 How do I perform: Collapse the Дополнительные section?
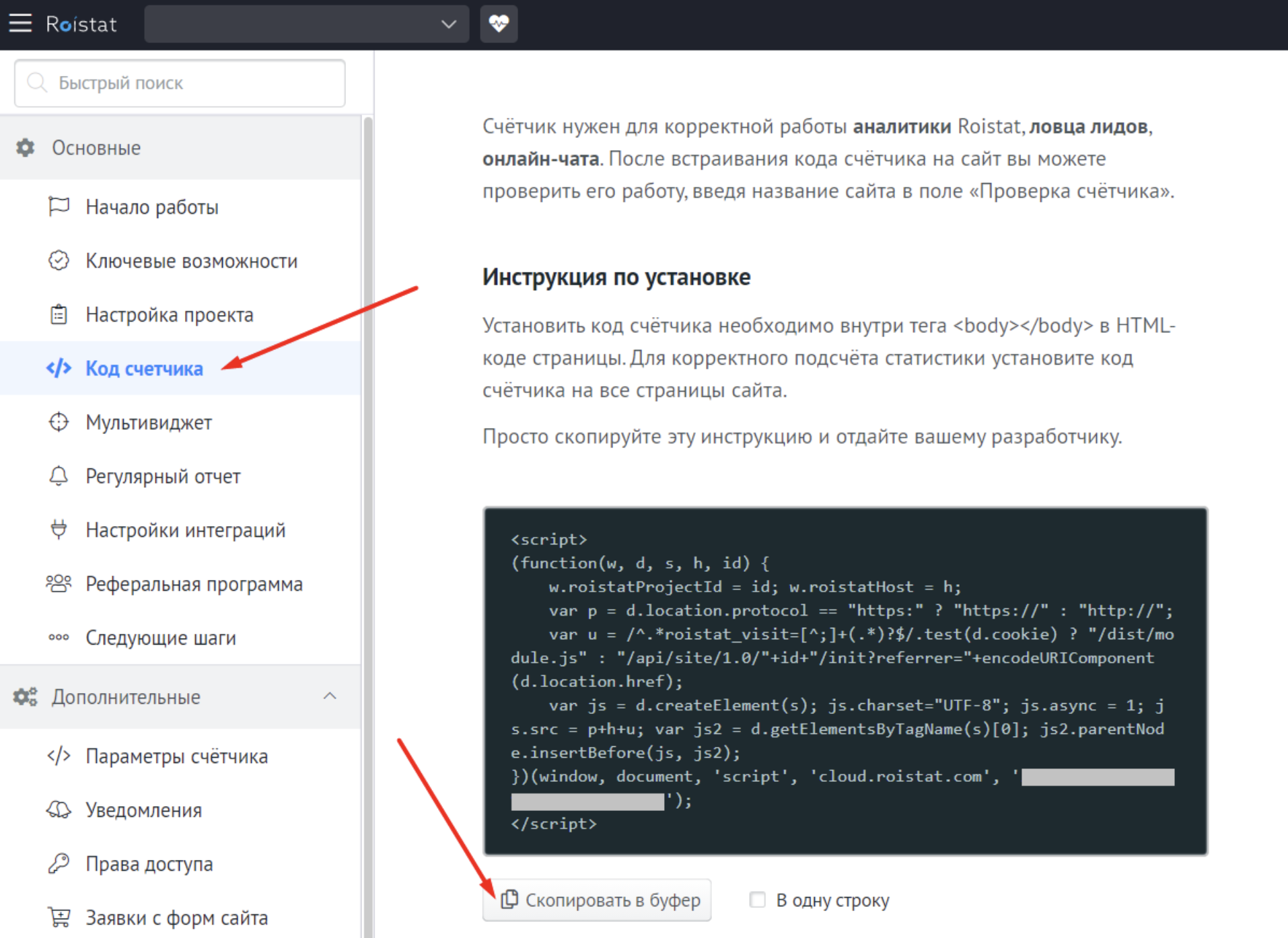[330, 696]
